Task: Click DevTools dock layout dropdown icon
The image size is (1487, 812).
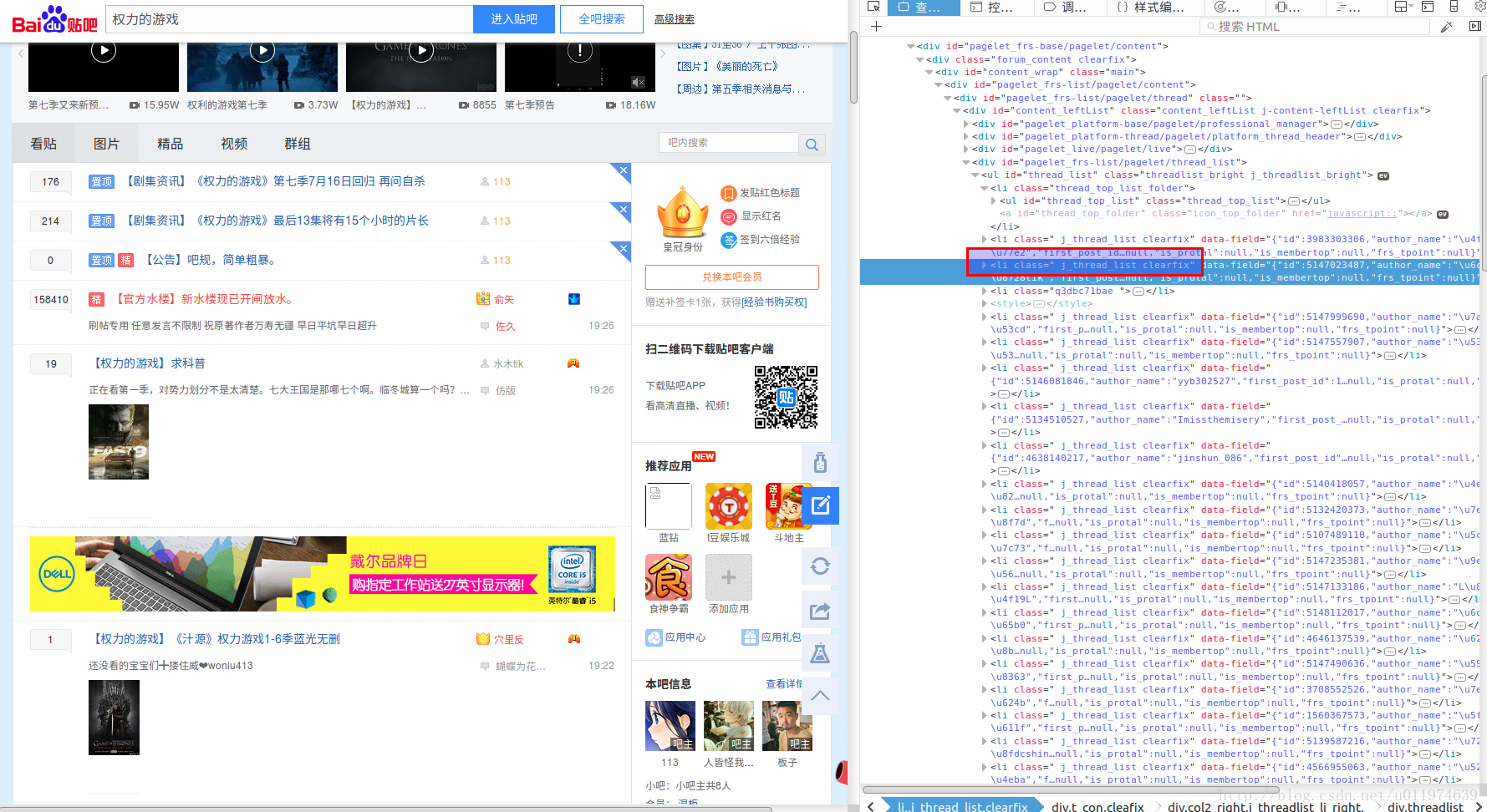Action: click(1403, 7)
